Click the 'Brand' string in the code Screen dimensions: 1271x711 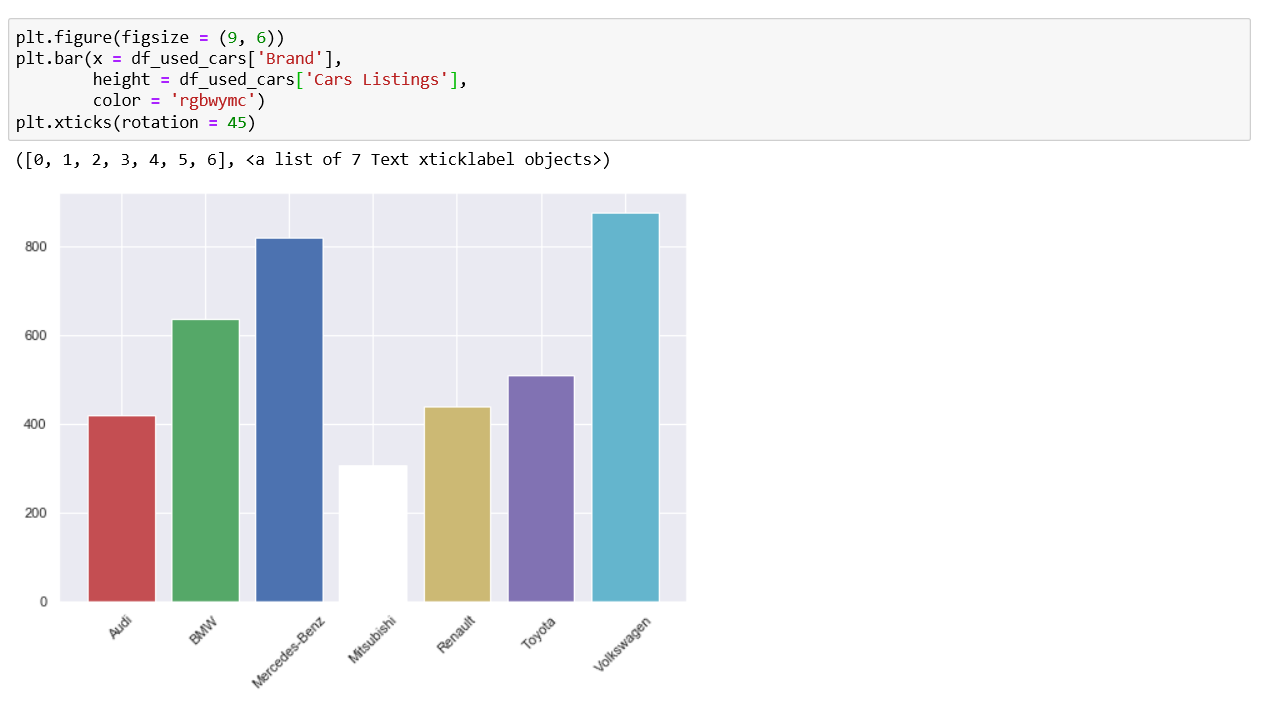point(286,59)
